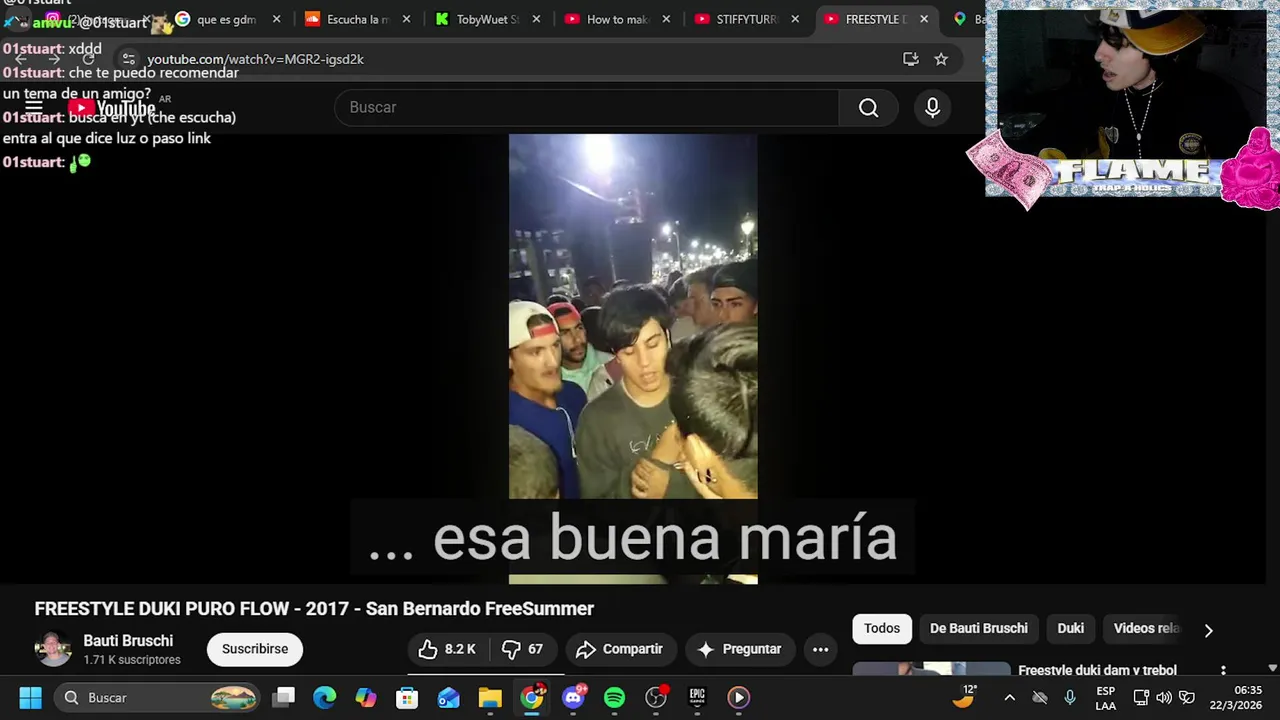
Task: Open Bauti Bruschi channel avatar
Action: click(x=53, y=649)
